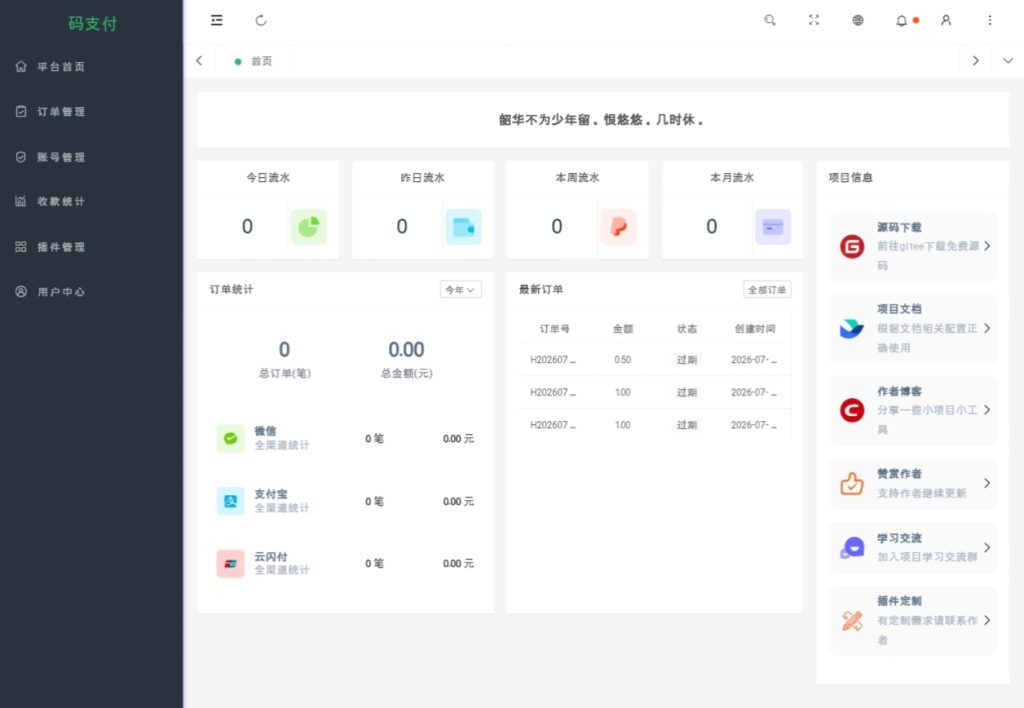The image size is (1024, 708).
Task: Click the refresh icon in the top bar
Action: click(x=261, y=20)
